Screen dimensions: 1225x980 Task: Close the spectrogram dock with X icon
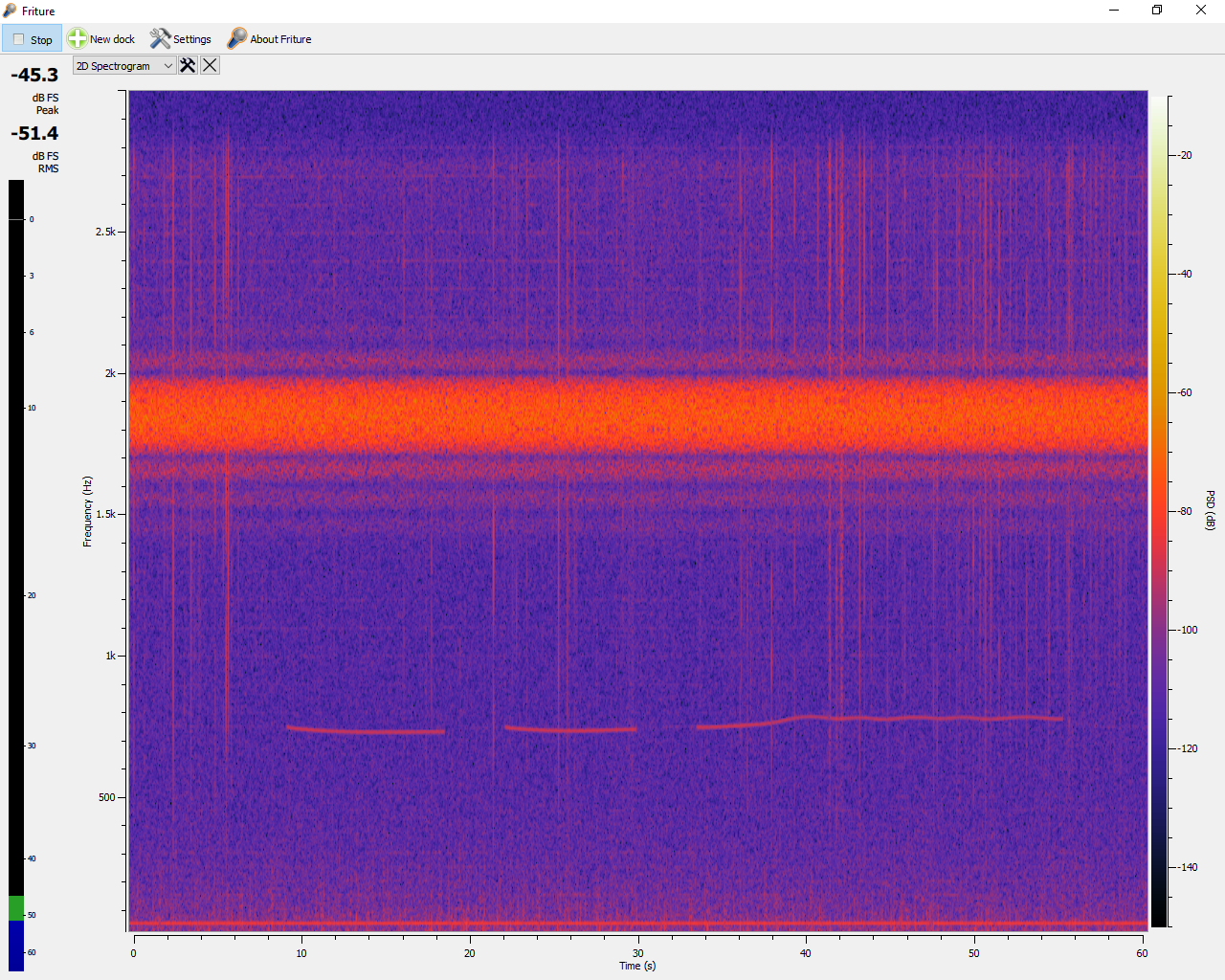(210, 65)
